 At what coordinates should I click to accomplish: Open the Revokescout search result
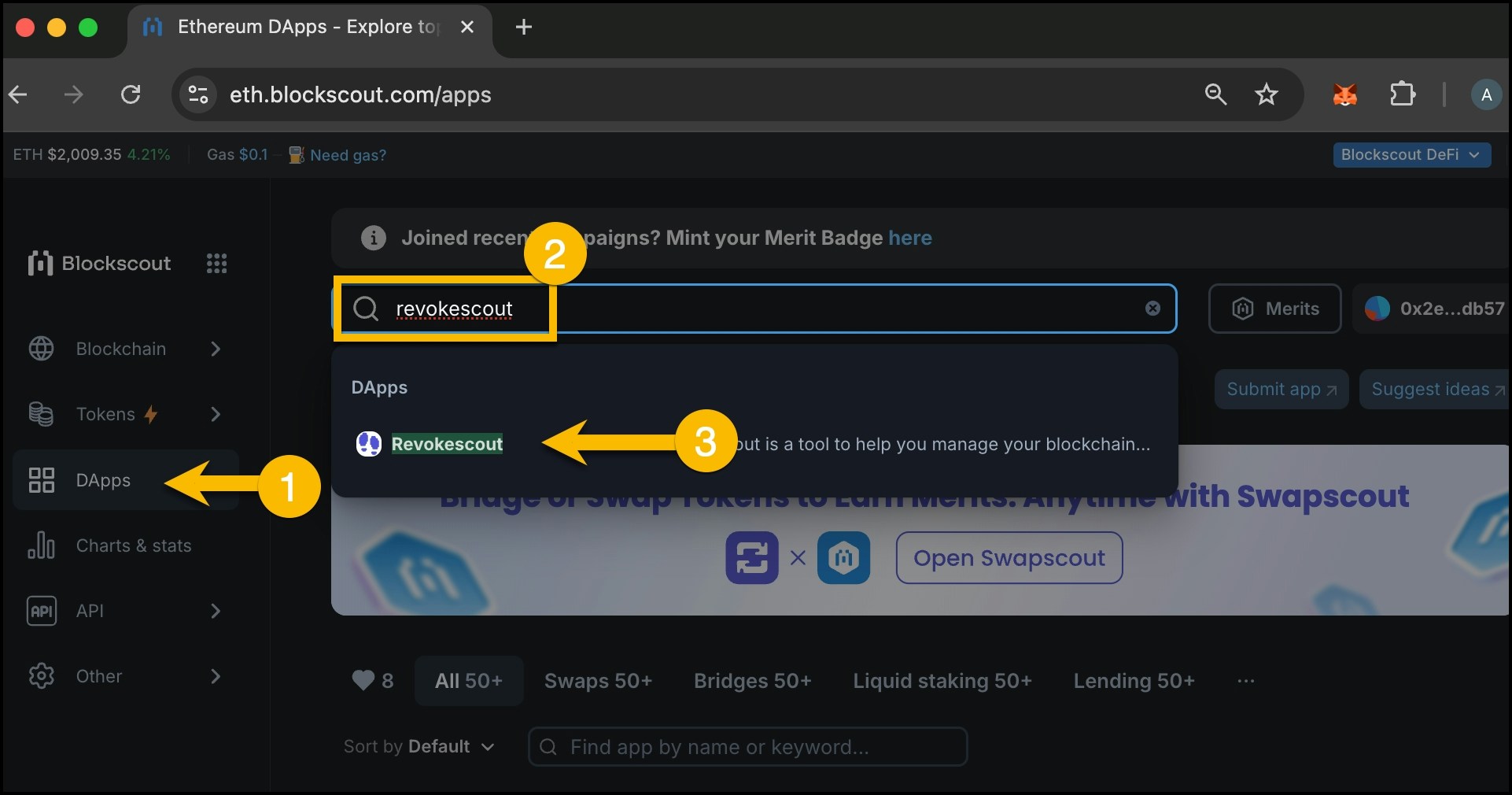click(754, 444)
